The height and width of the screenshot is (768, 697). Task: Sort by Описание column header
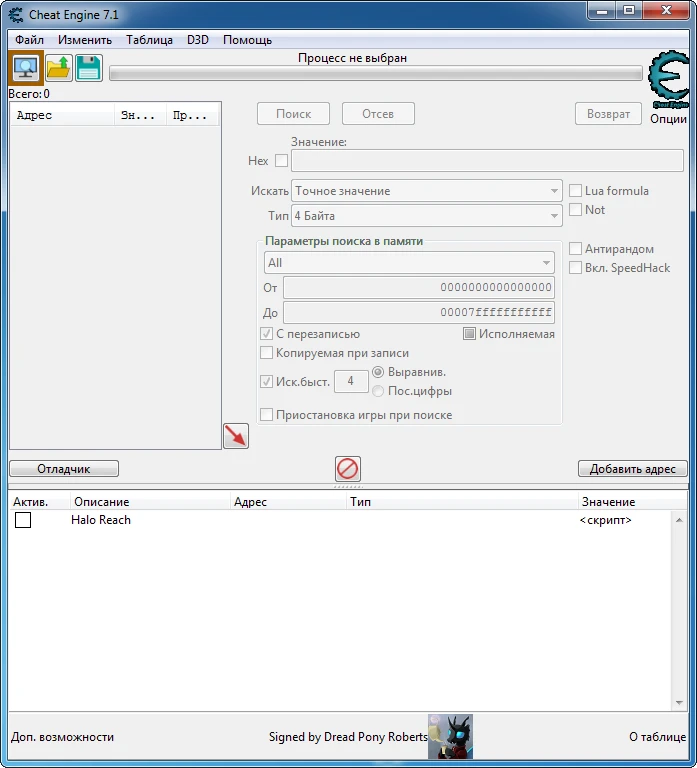tap(150, 502)
